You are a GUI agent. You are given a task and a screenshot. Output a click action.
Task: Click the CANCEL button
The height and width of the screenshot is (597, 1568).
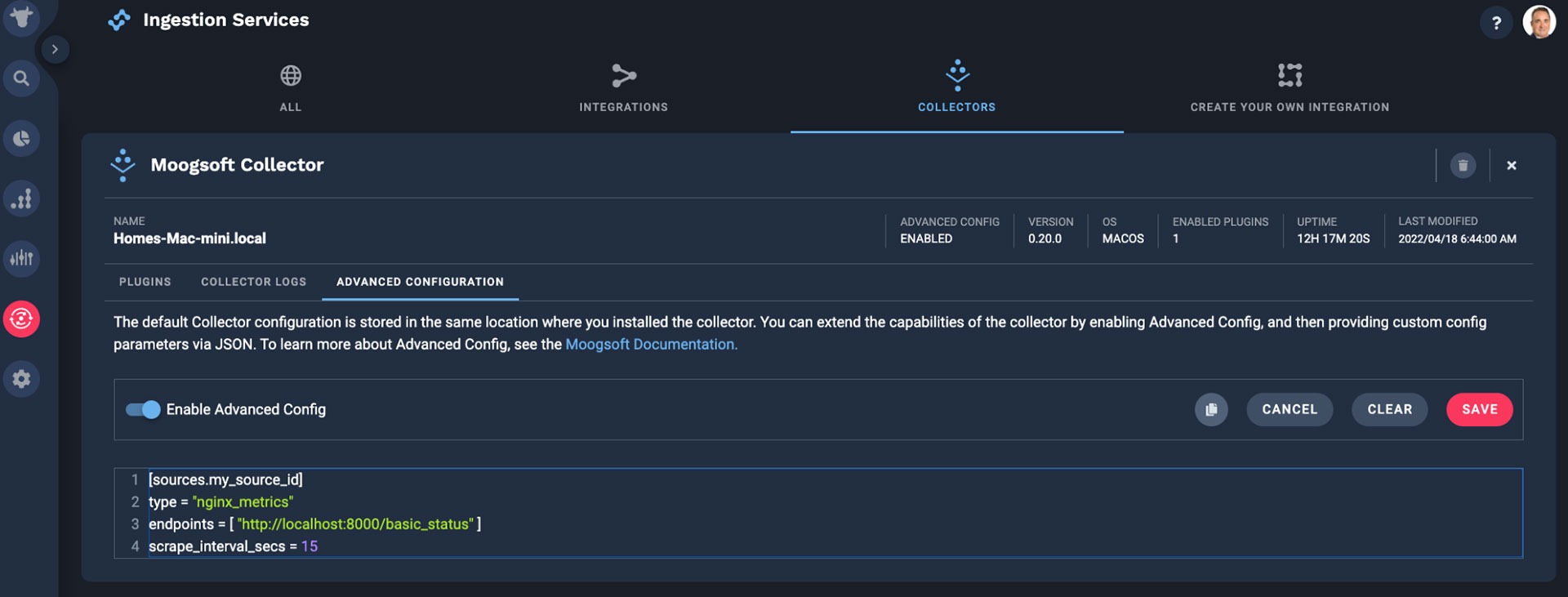click(1290, 409)
